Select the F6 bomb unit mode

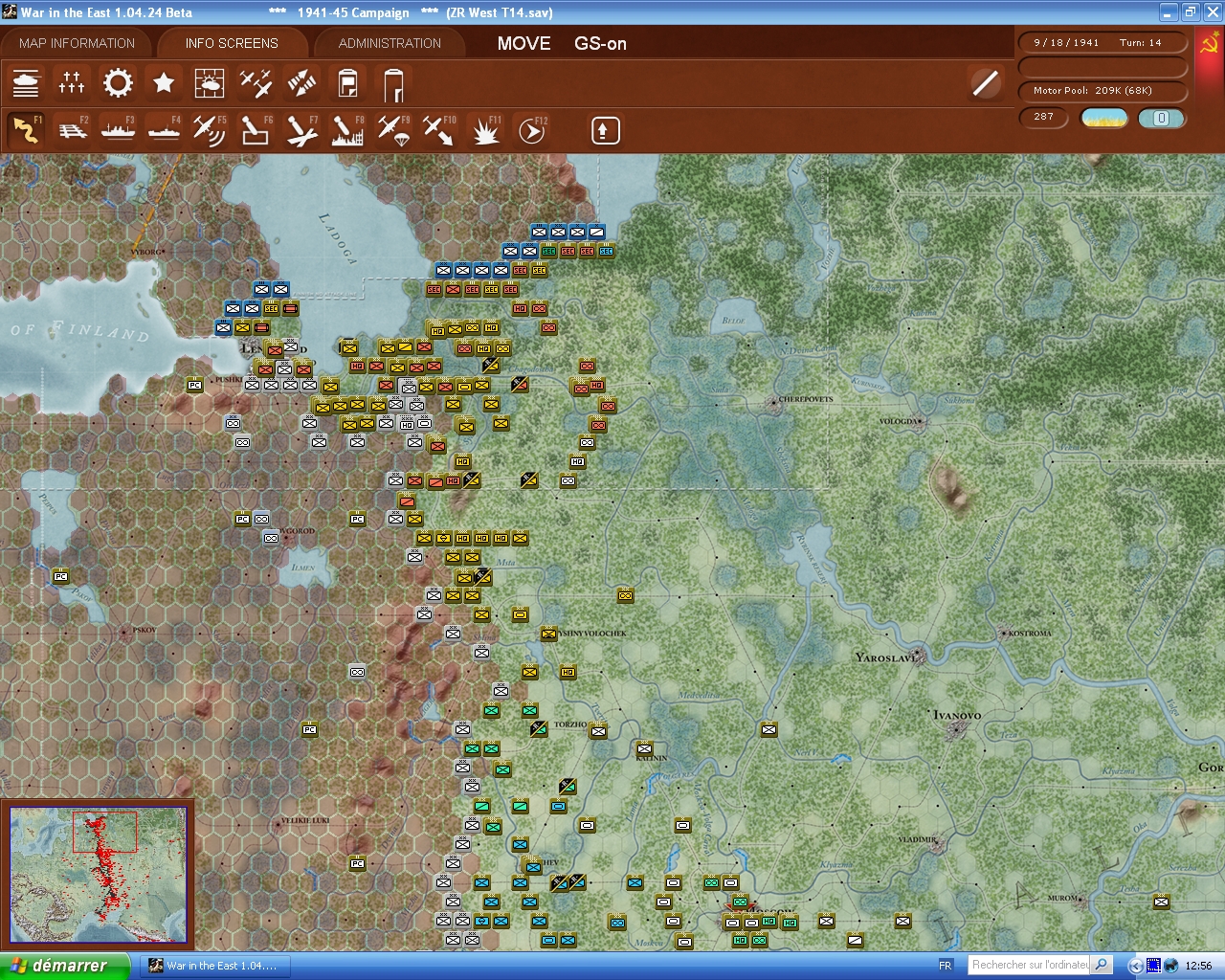pyautogui.click(x=256, y=130)
